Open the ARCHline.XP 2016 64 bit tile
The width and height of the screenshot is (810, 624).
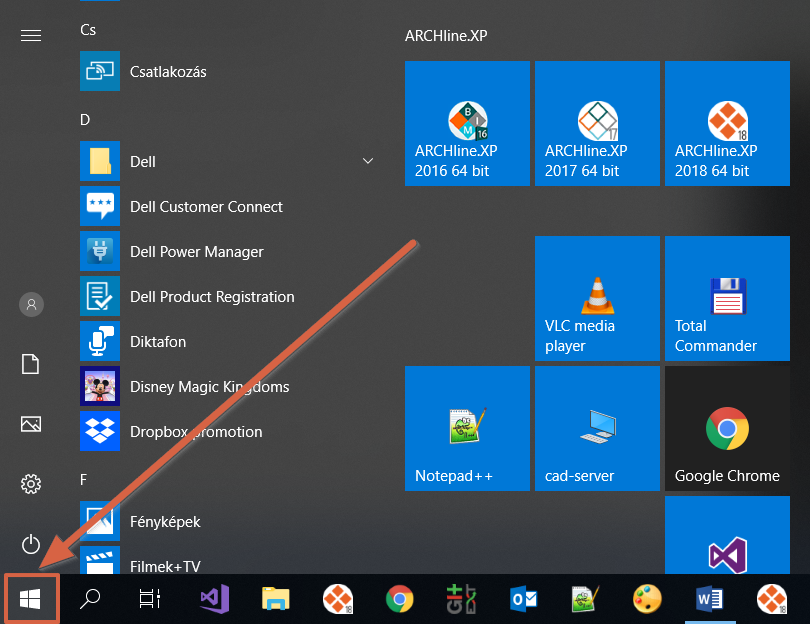[467, 123]
